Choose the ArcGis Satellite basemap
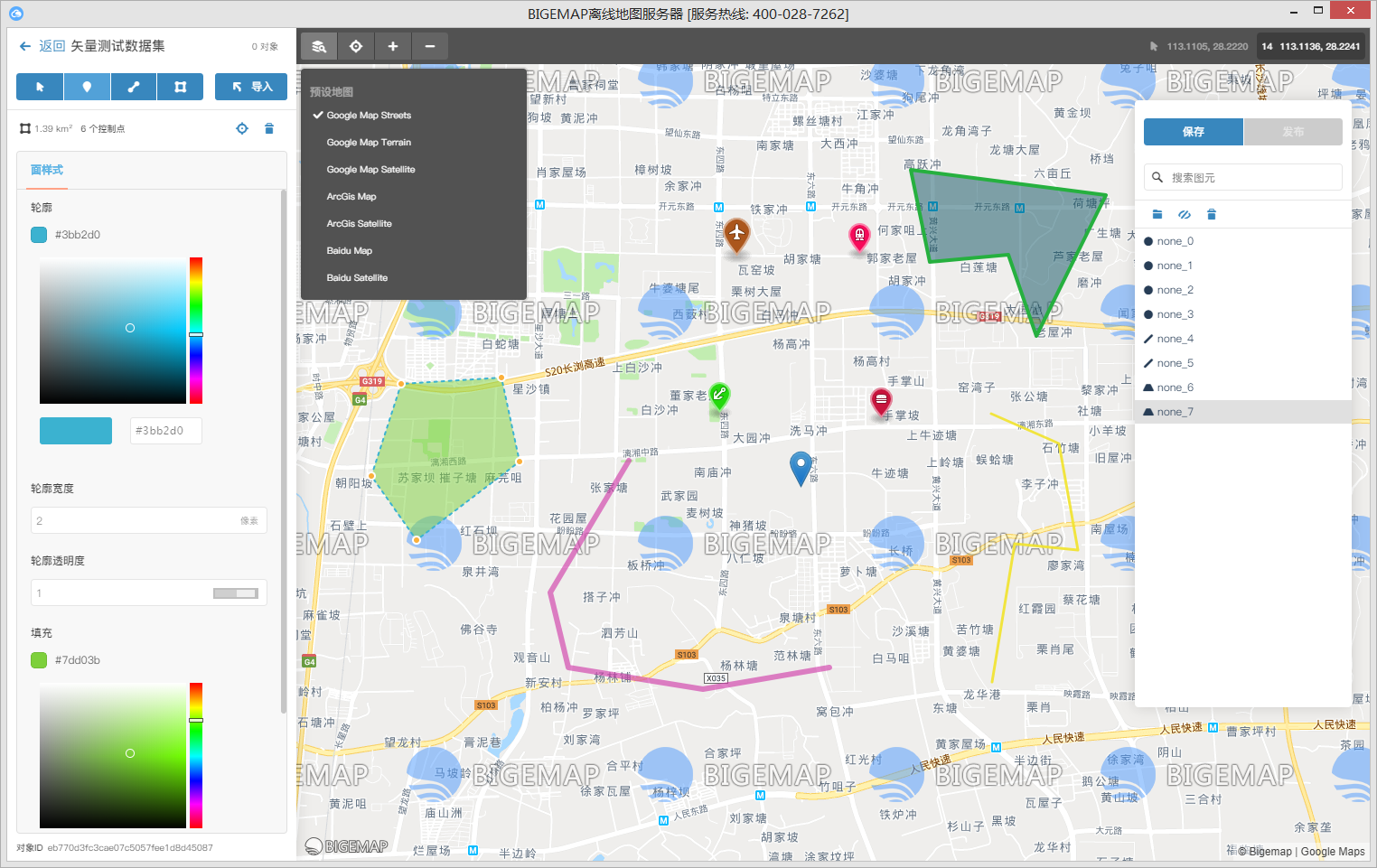1377x868 pixels. click(359, 224)
